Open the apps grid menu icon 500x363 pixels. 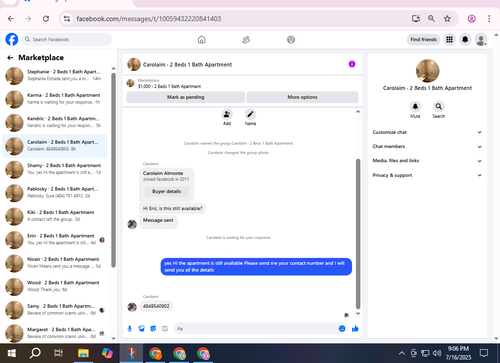click(x=450, y=40)
